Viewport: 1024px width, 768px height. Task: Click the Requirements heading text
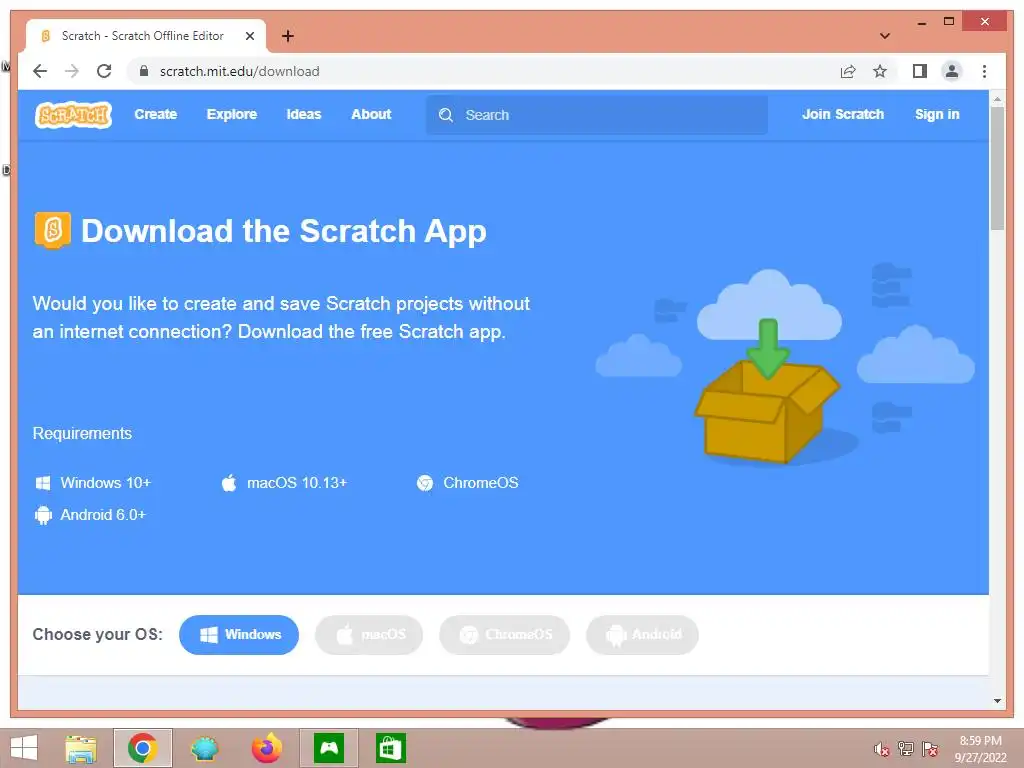click(x=82, y=434)
